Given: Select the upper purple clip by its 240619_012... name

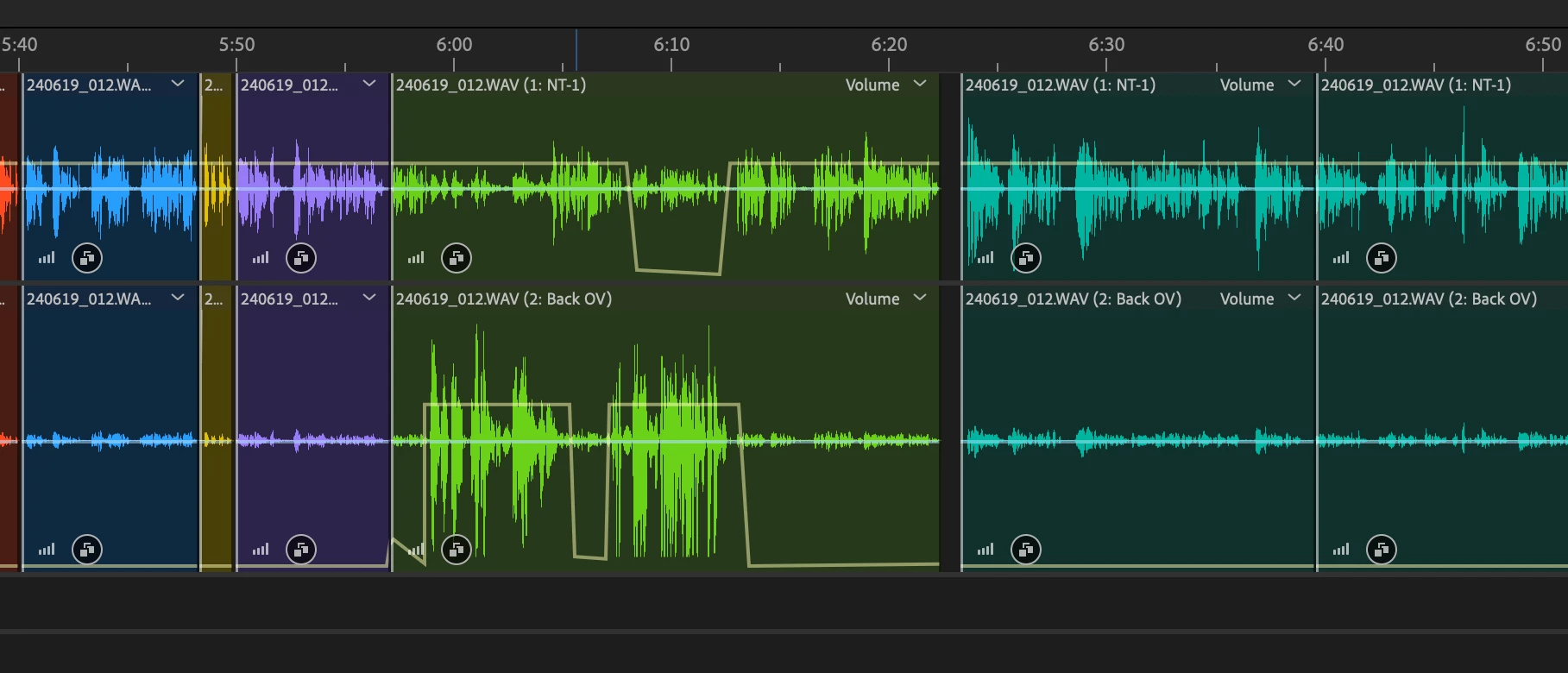Looking at the screenshot, I should click(289, 85).
